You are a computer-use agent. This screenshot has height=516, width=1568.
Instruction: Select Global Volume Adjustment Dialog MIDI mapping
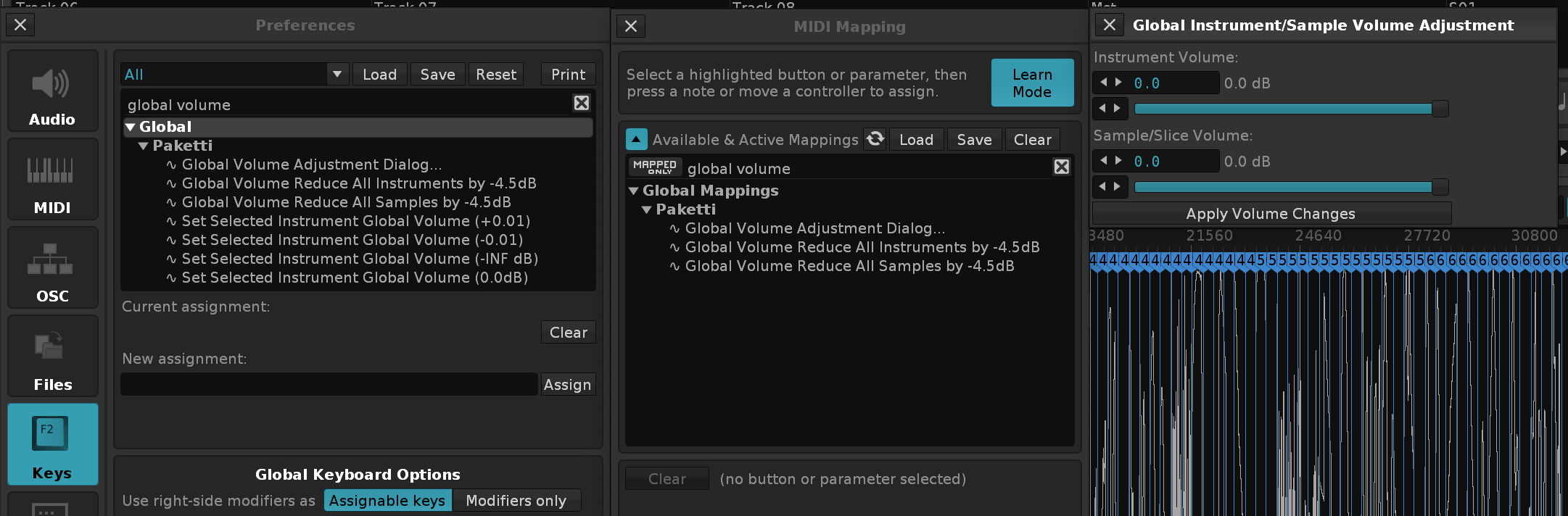coord(814,228)
